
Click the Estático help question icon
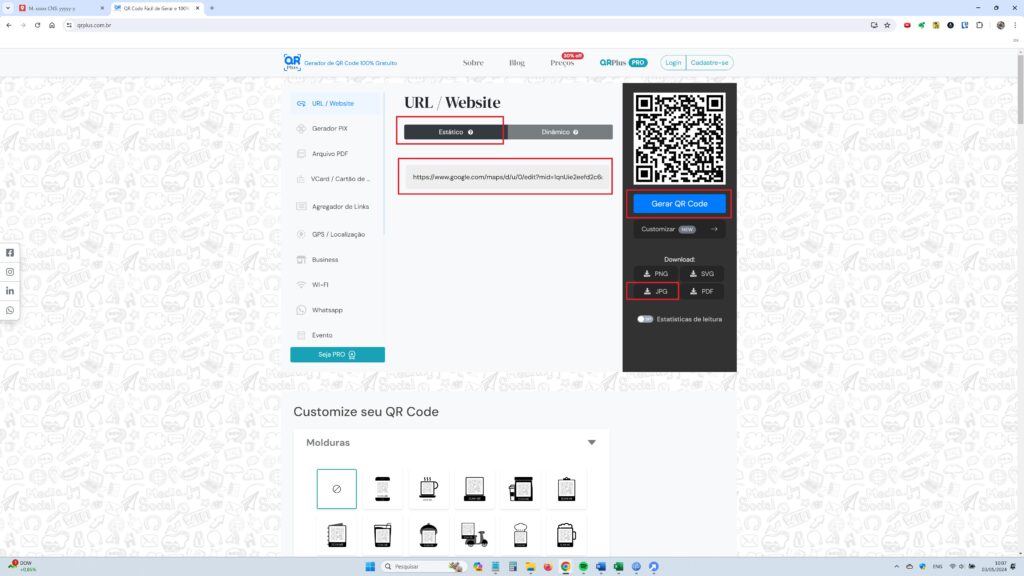click(470, 132)
